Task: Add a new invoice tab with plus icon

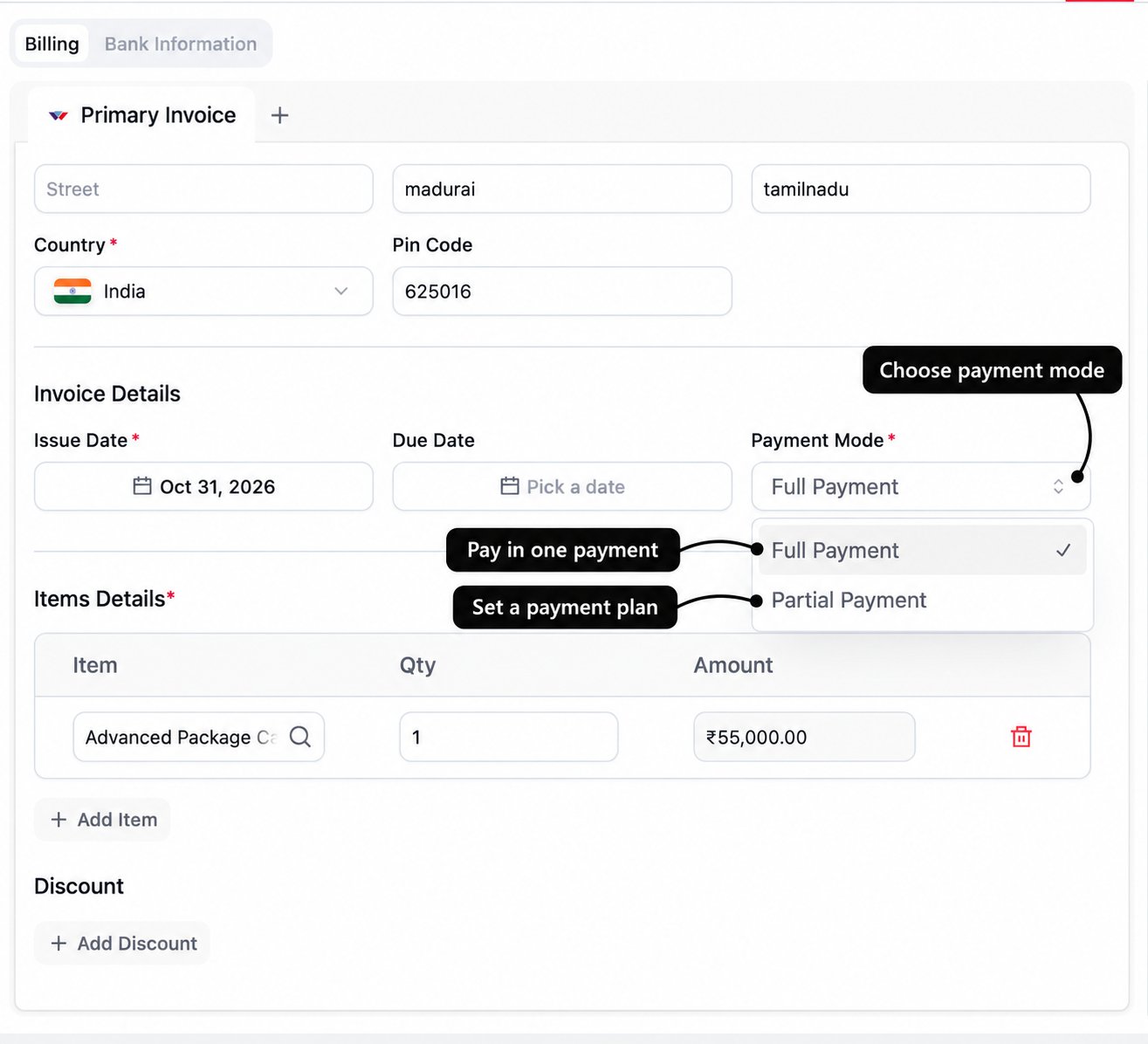Action: (279, 115)
